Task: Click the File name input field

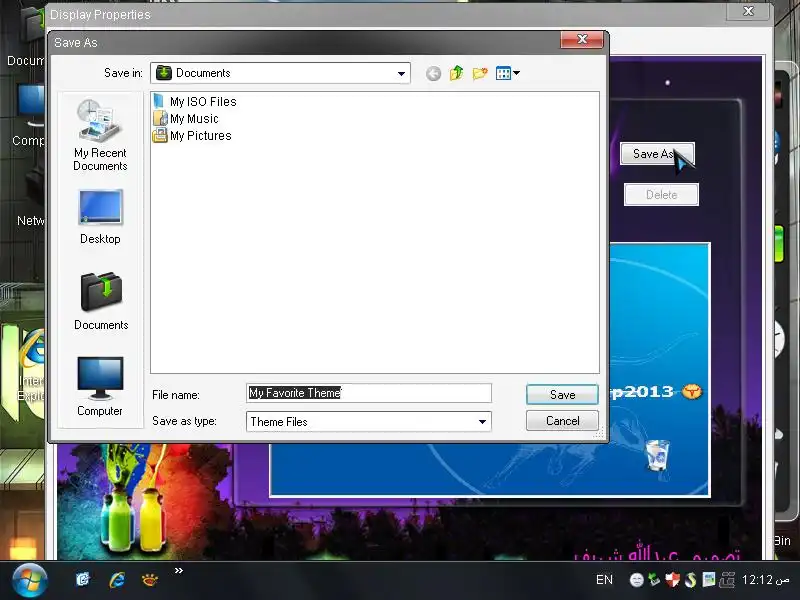Action: pos(369,393)
